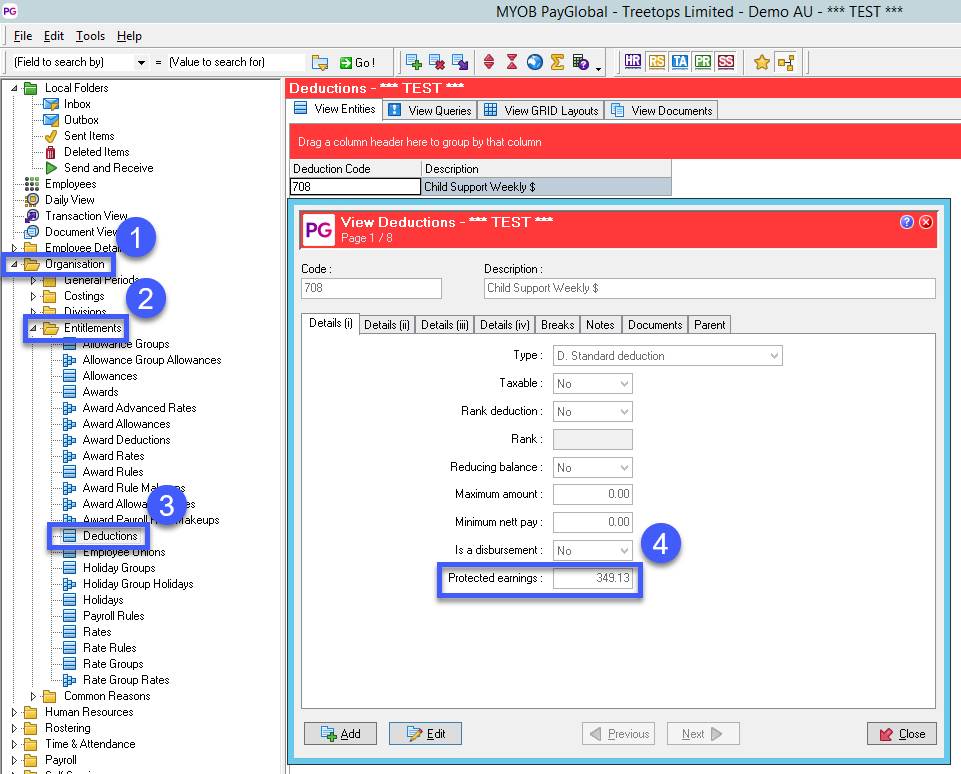Click the add record toolbar icon with green plus

pos(414,62)
